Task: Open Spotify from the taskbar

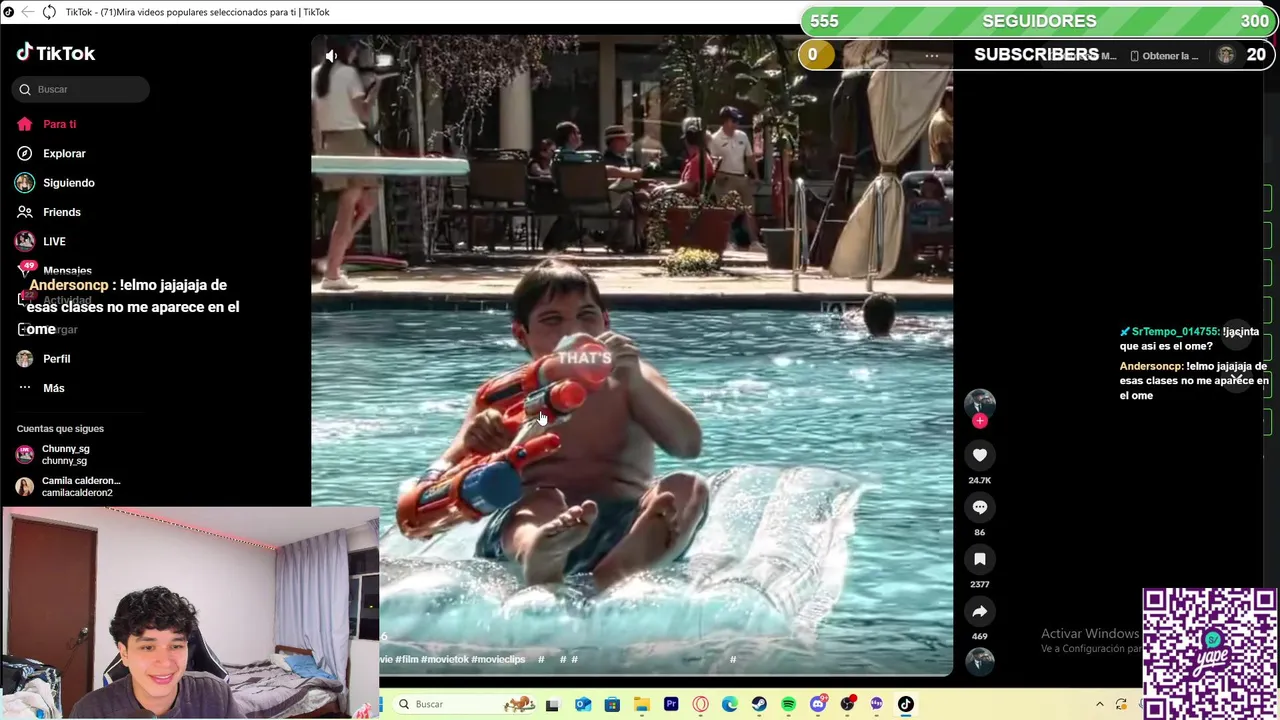Action: (x=788, y=704)
